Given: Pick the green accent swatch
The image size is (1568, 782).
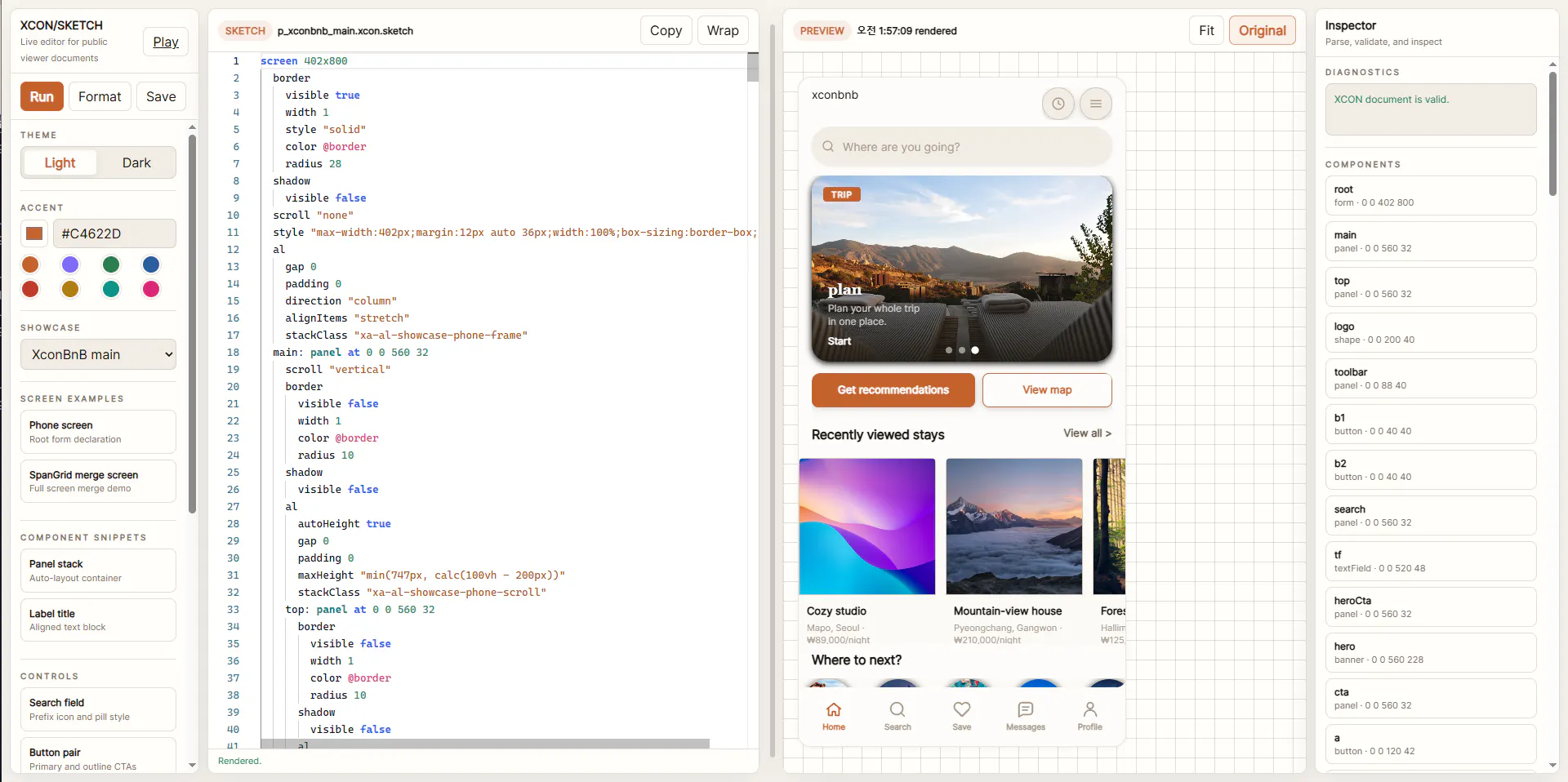Looking at the screenshot, I should click(x=111, y=264).
